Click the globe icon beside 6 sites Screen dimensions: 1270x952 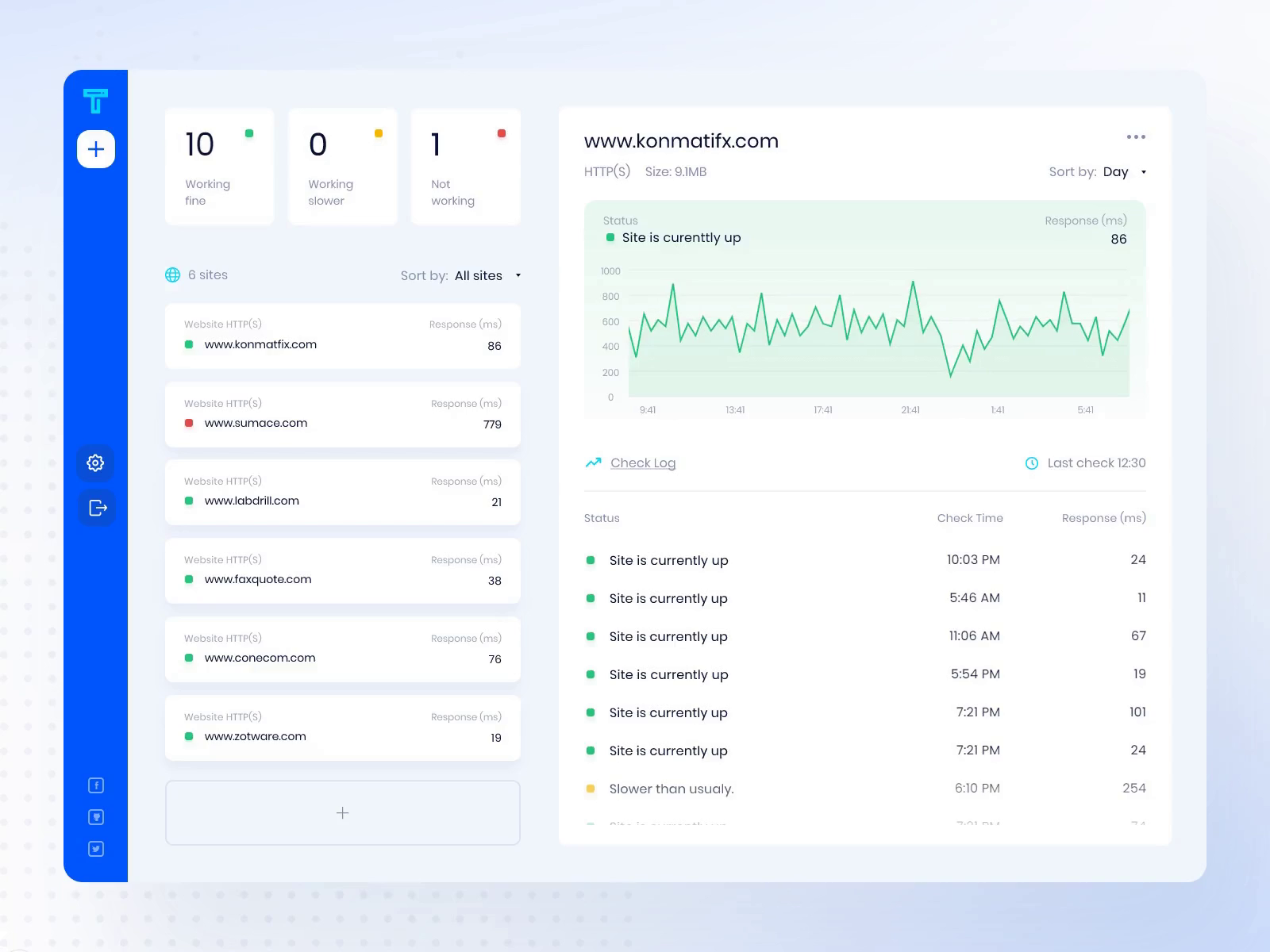tap(172, 275)
